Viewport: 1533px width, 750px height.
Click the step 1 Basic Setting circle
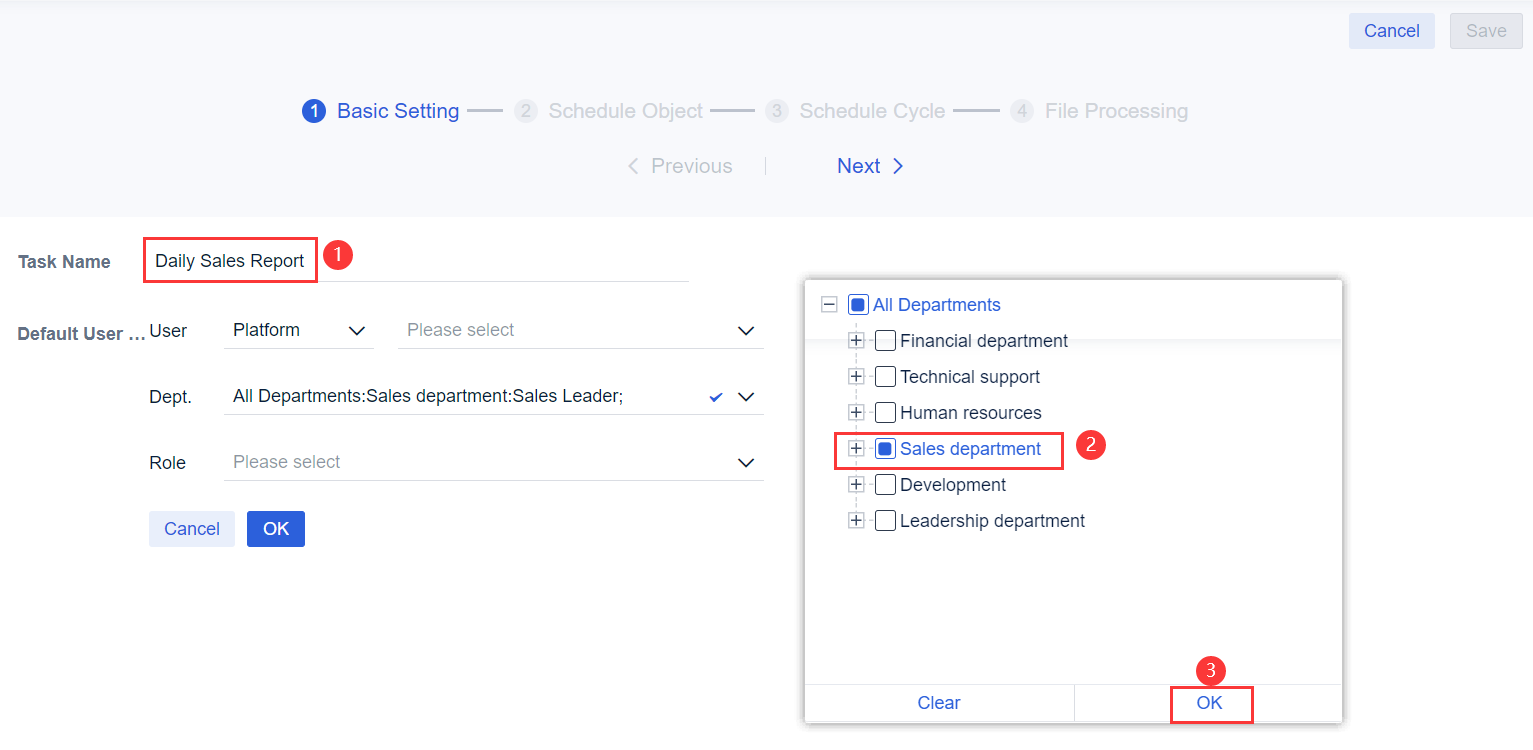pos(313,111)
